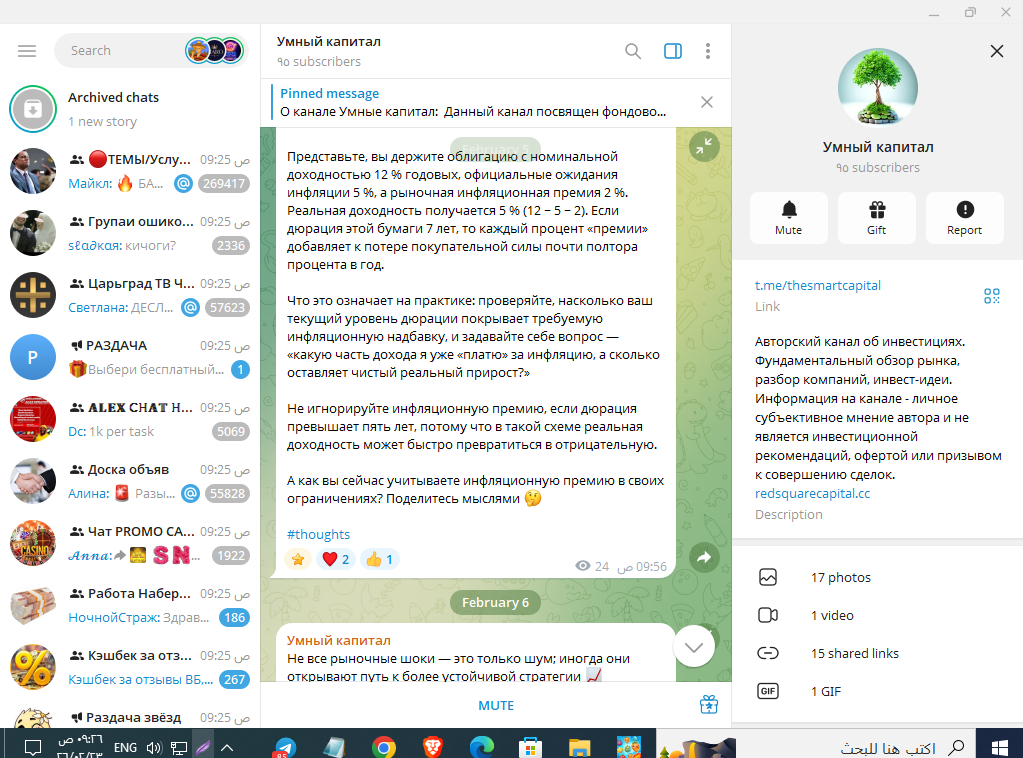Open the ТЕМЫ/Услу... group chat
The height and width of the screenshot is (758, 1023).
click(x=130, y=171)
